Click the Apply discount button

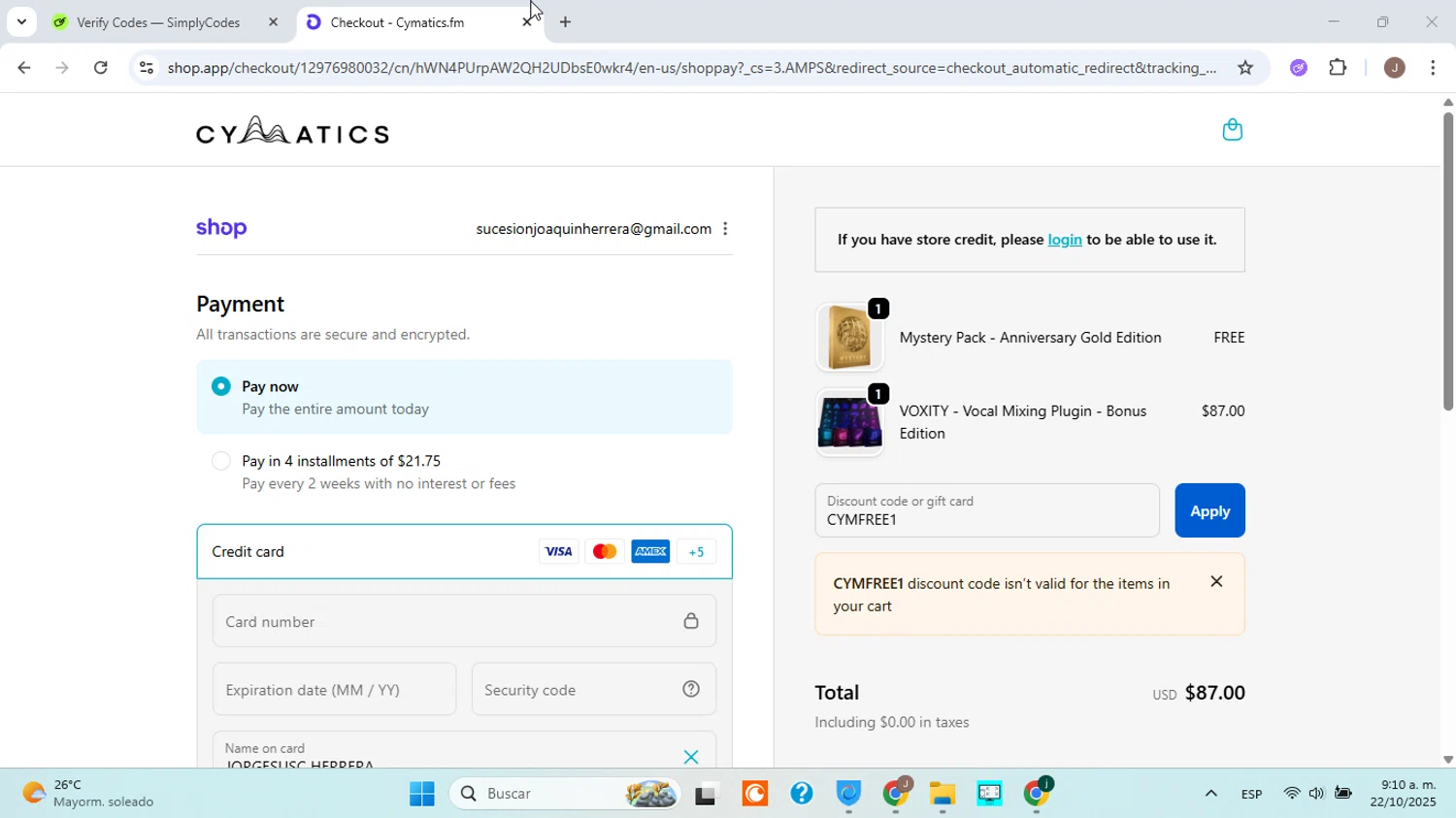(1209, 510)
